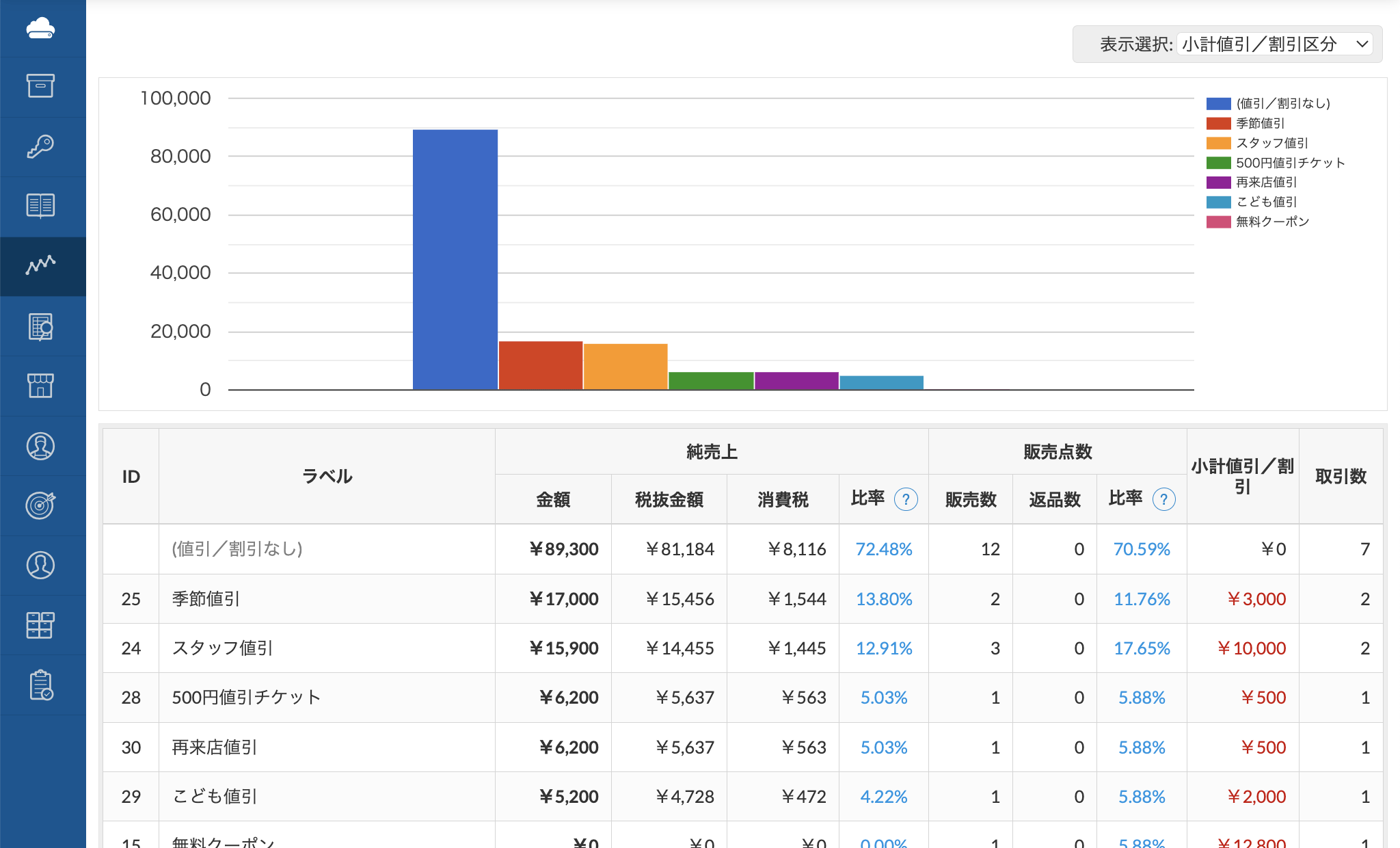Click the 72.48% ratio link
This screenshot has width=1400, height=848.
[x=883, y=549]
